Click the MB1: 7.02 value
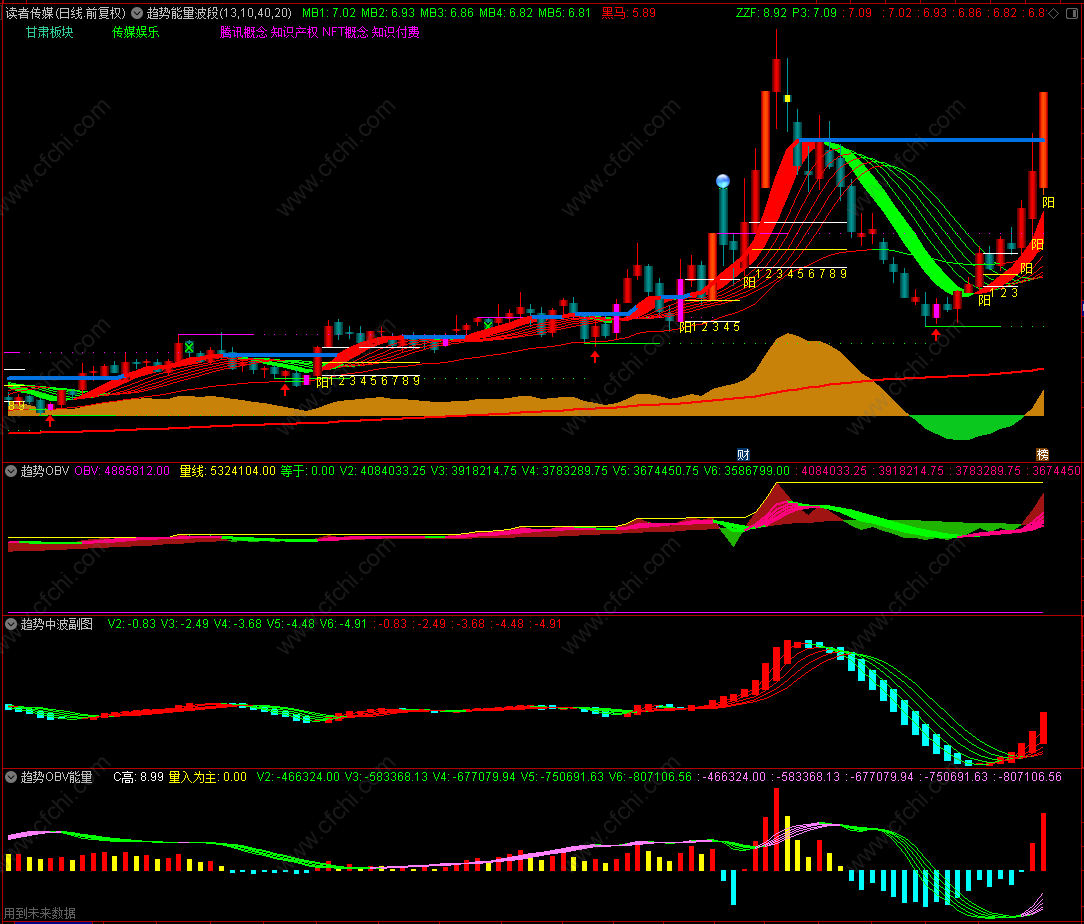1084x924 pixels. [329, 13]
